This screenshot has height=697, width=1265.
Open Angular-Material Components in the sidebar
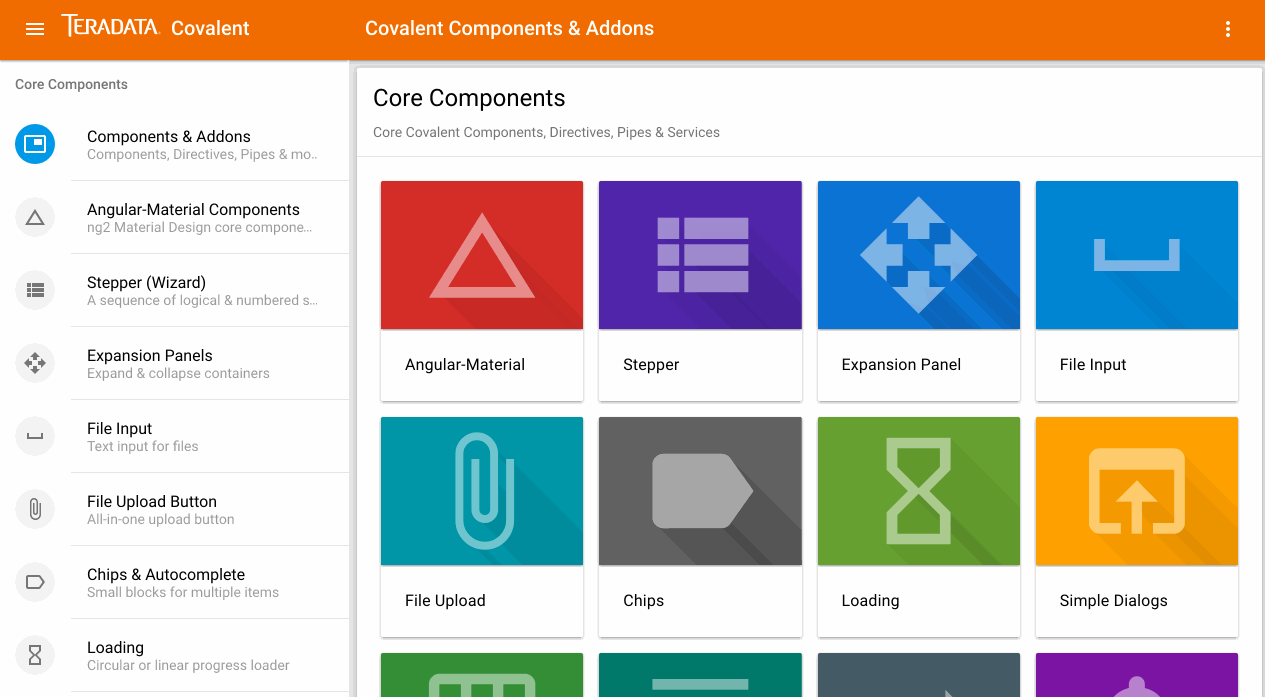[175, 217]
